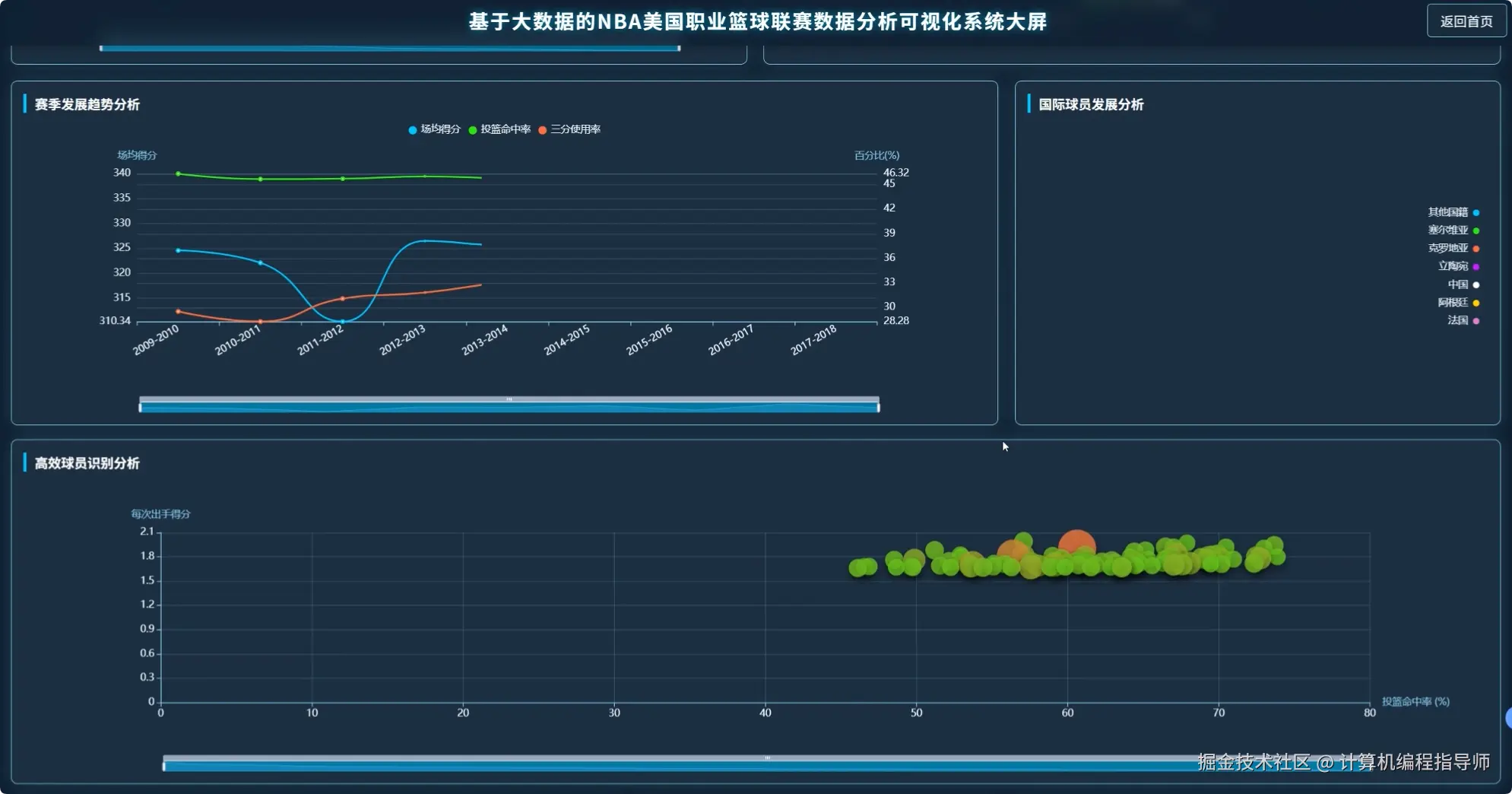Click the 高效球员识别分析 panel title
1512x794 pixels.
tap(87, 463)
